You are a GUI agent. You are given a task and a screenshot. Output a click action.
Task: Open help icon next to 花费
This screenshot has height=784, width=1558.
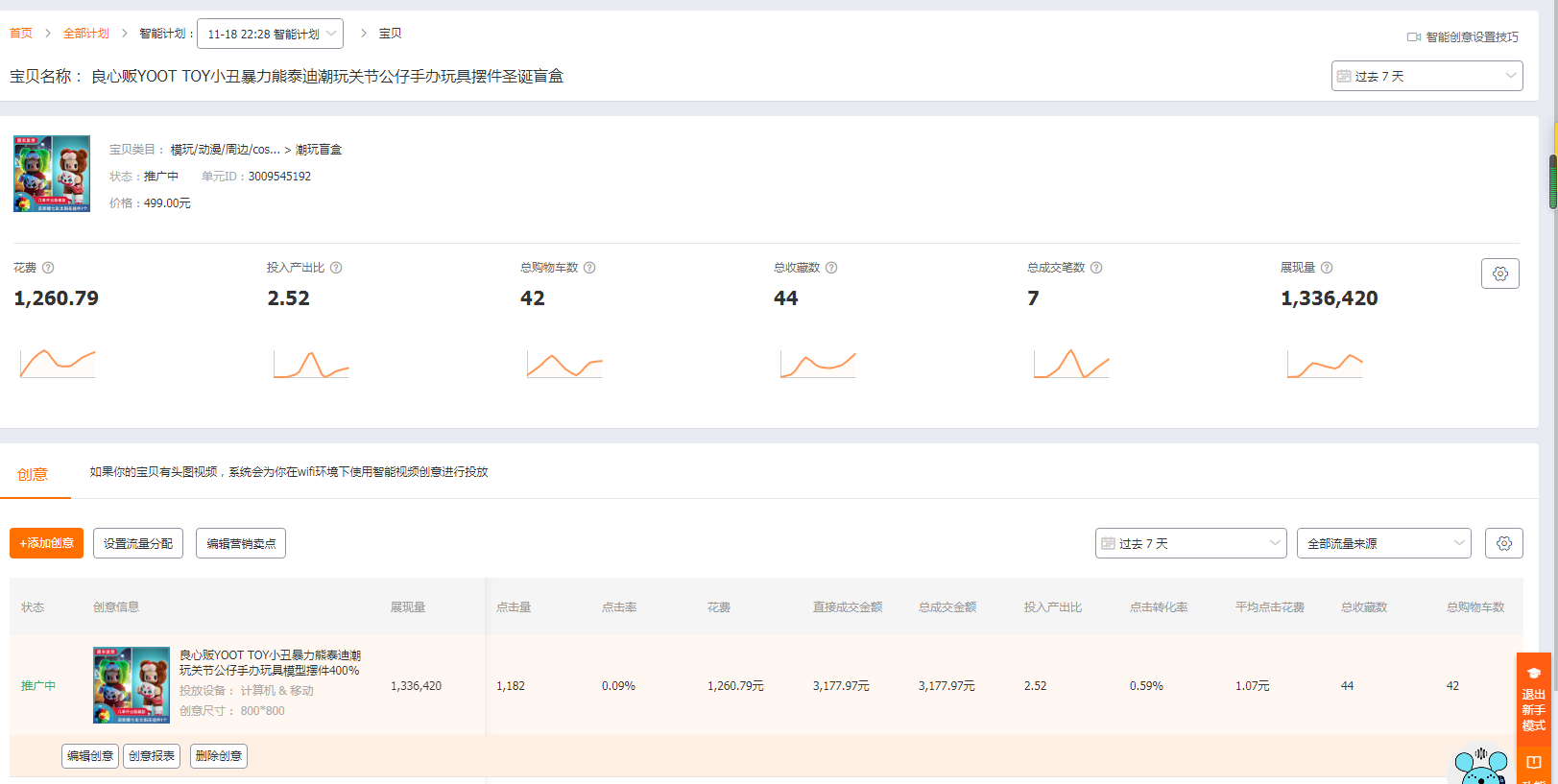(x=48, y=268)
